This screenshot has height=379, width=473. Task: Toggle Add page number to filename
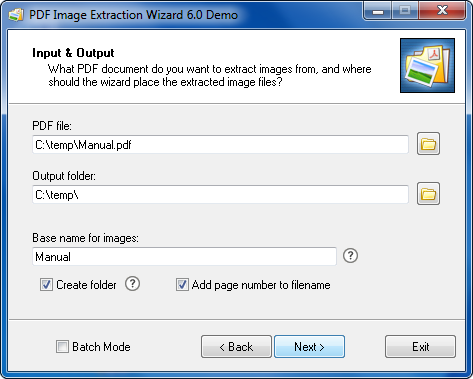coord(182,285)
